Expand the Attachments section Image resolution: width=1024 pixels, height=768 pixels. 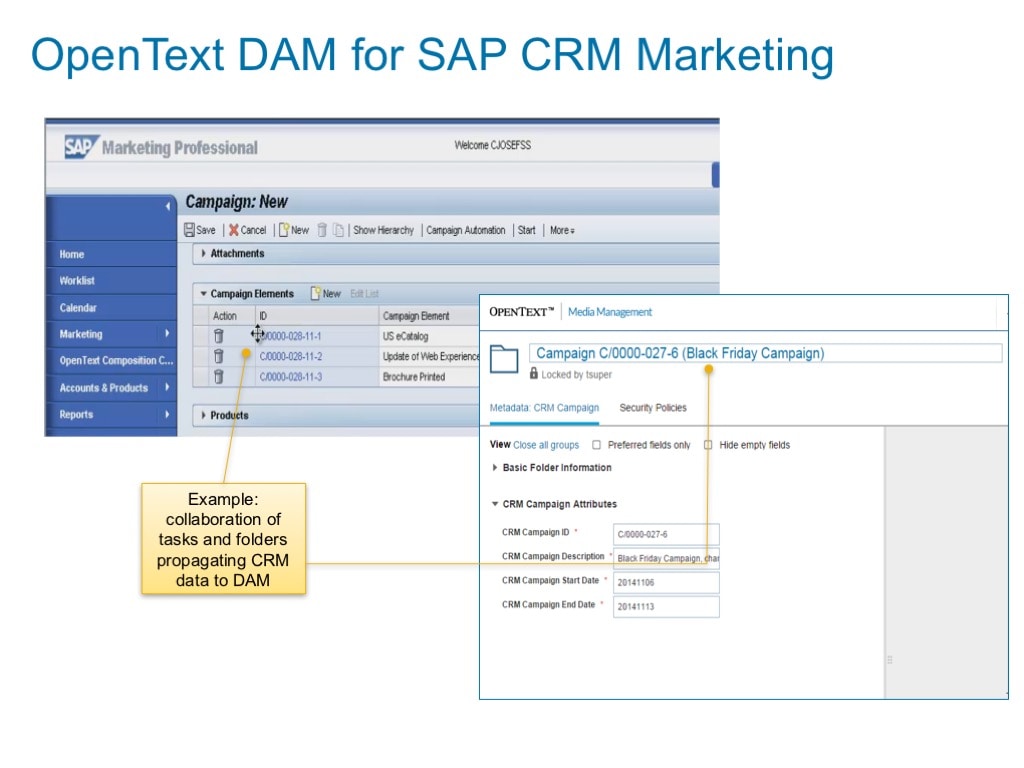click(x=203, y=253)
